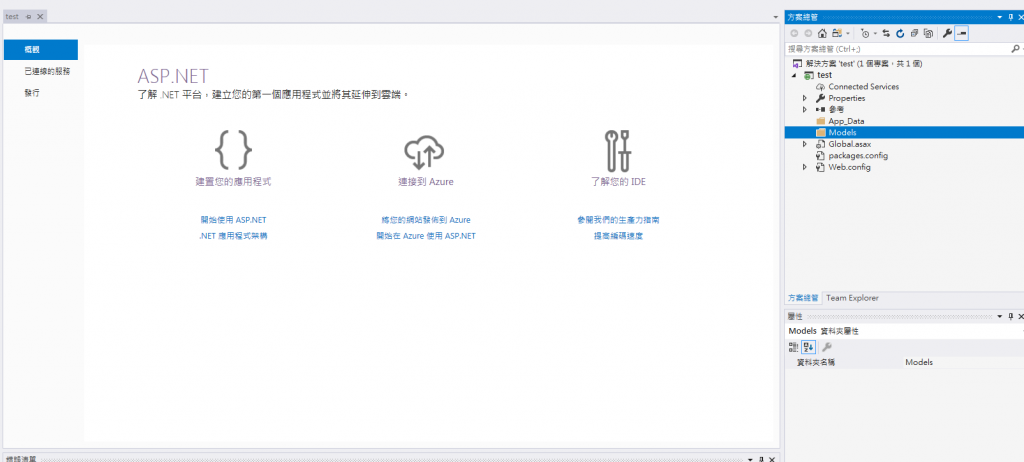Click the Collapse All icon in Solution Explorer
This screenshot has width=1024, height=462.
(x=914, y=33)
